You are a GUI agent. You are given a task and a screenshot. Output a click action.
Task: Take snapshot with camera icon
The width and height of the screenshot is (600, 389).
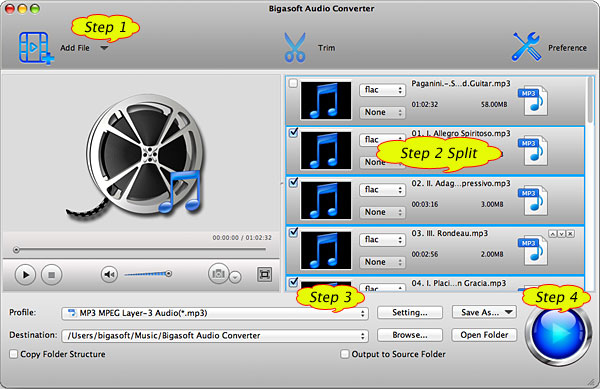click(218, 273)
